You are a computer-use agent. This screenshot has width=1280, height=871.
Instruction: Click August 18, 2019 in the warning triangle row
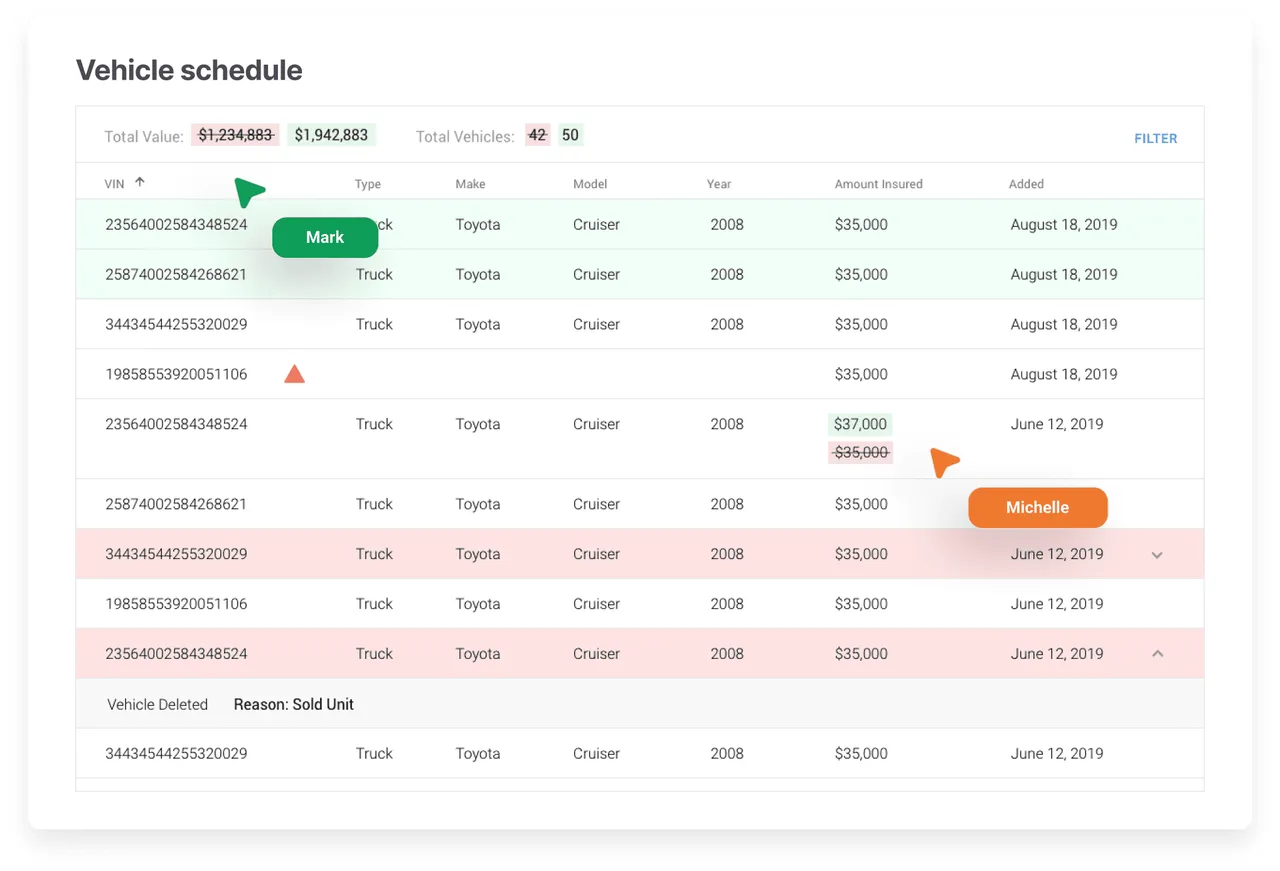pyautogui.click(x=1064, y=374)
